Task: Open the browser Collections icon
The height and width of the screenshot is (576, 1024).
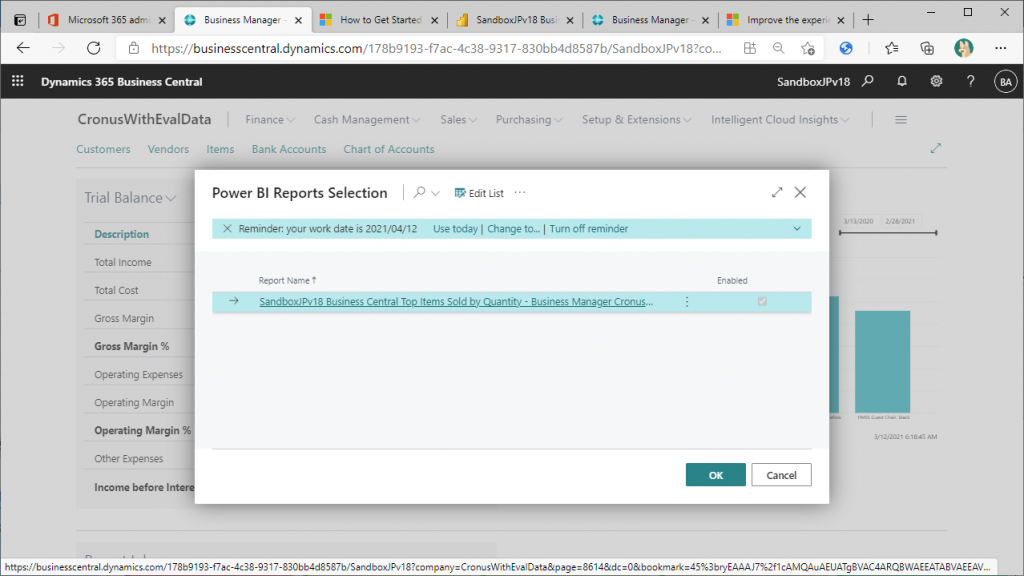Action: (927, 48)
